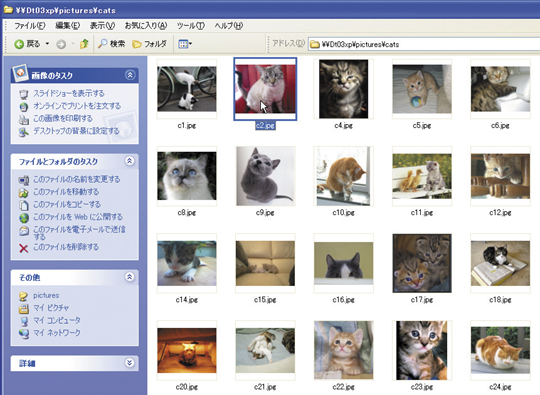Image resolution: width=540 pixels, height=395 pixels.
Task: Click the email envelope icon
Action: pyautogui.click(x=23, y=231)
